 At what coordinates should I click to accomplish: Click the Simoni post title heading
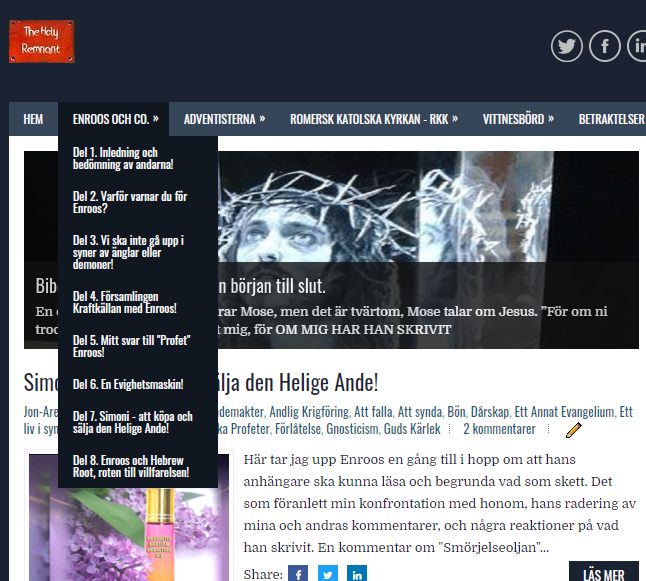point(297,382)
